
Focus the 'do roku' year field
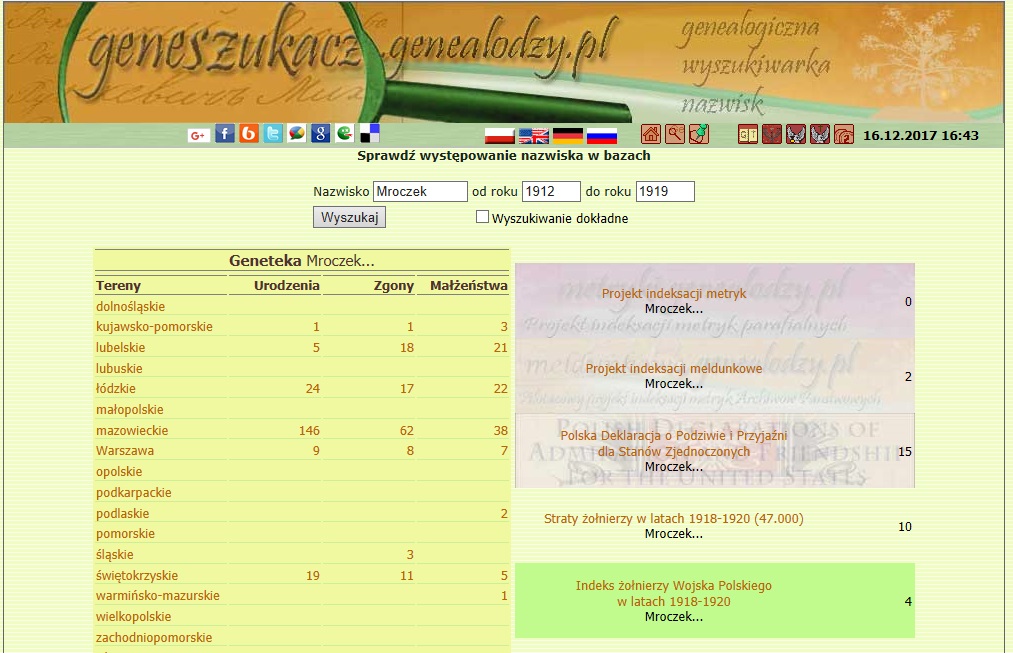(665, 192)
